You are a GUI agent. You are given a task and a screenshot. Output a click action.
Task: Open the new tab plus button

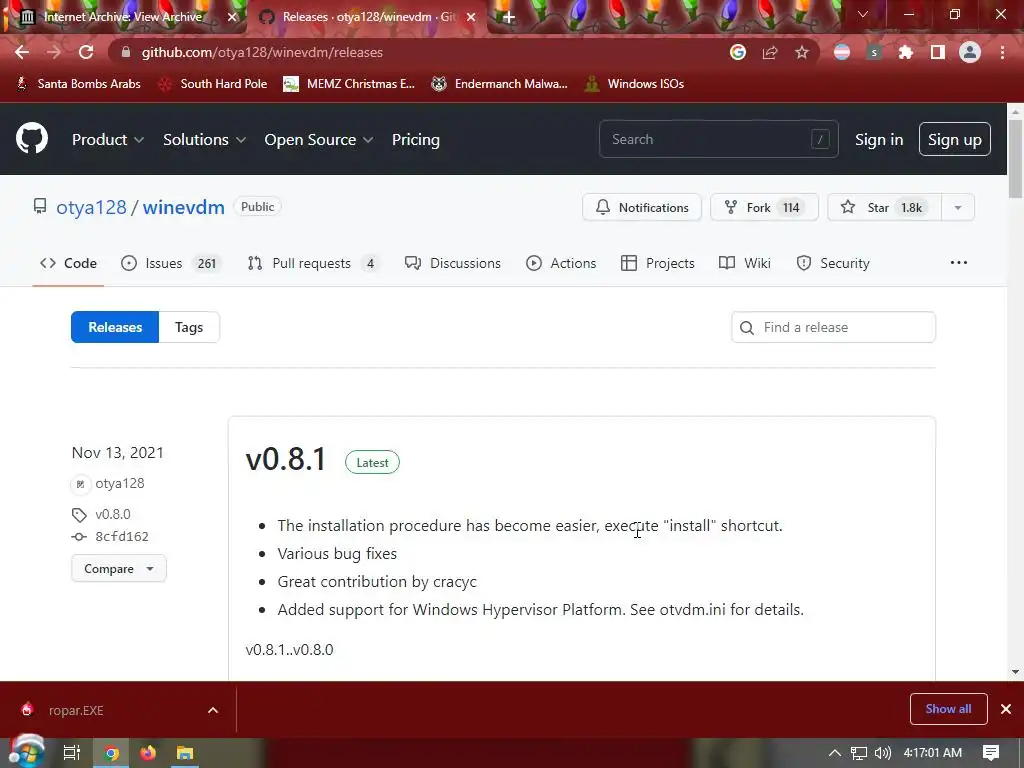(x=509, y=17)
